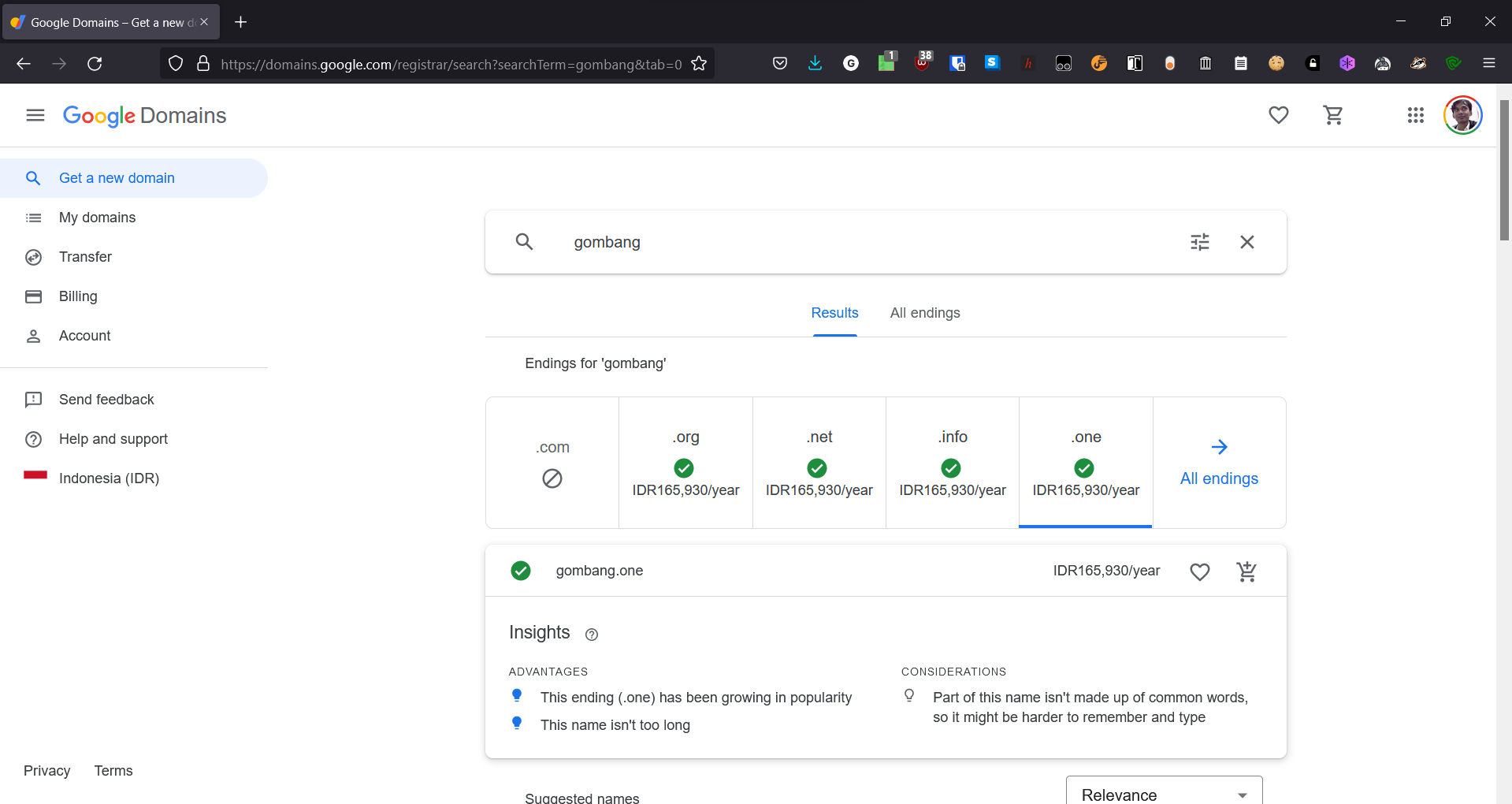The height and width of the screenshot is (804, 1512).
Task: Close the Google Domains browser tab
Action: [x=204, y=22]
